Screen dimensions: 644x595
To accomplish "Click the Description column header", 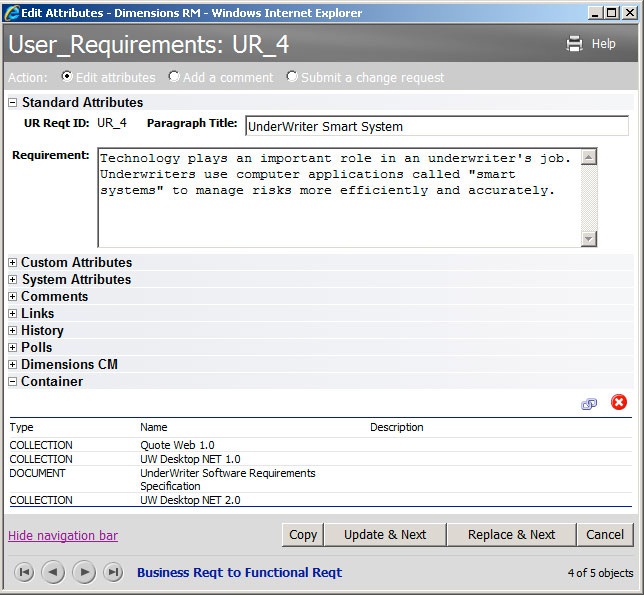I will [x=397, y=427].
